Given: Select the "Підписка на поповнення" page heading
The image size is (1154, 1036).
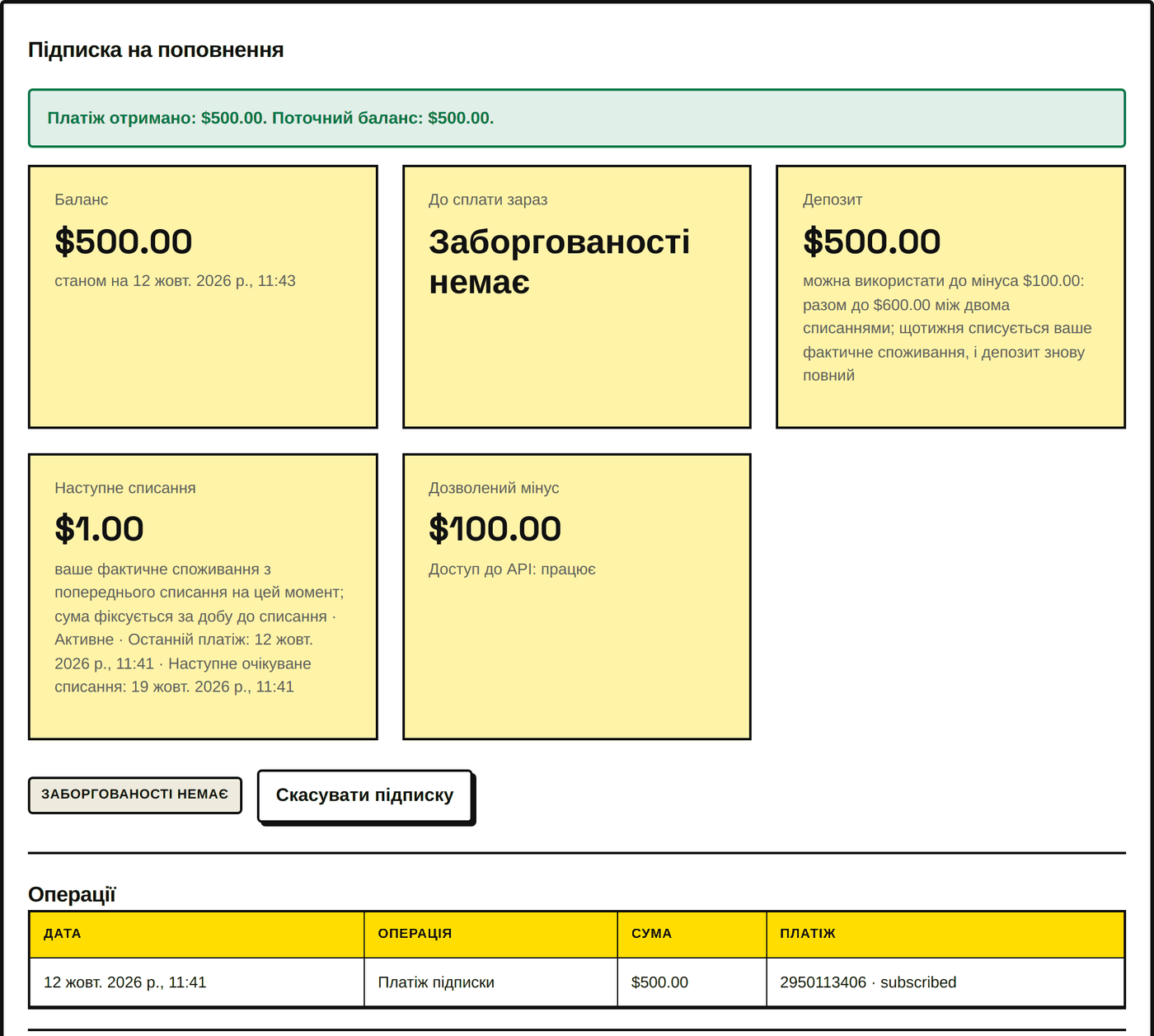Looking at the screenshot, I should click(156, 50).
